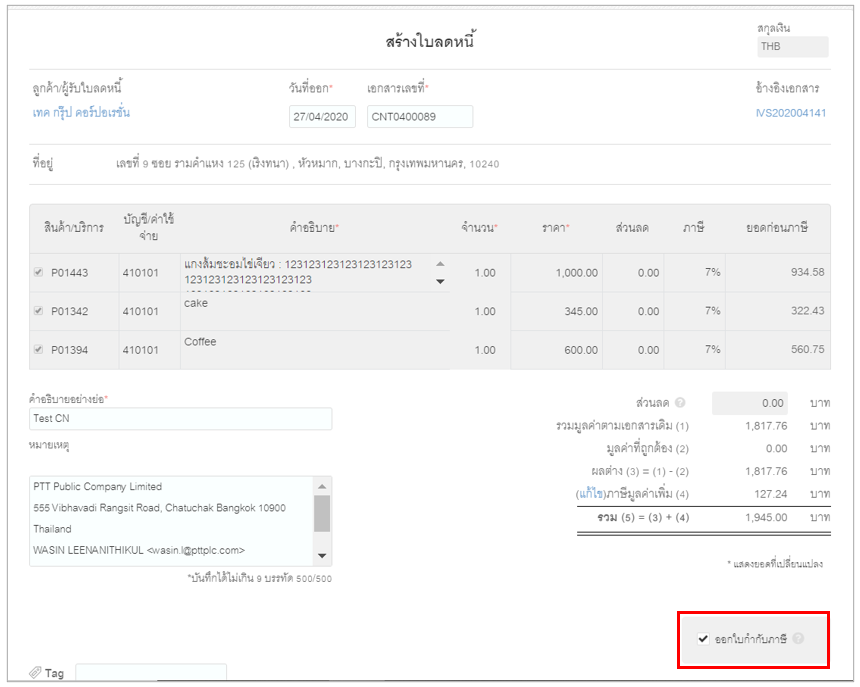Click discount cell in P01394 row
This screenshot has height=687, width=860.
(x=633, y=349)
